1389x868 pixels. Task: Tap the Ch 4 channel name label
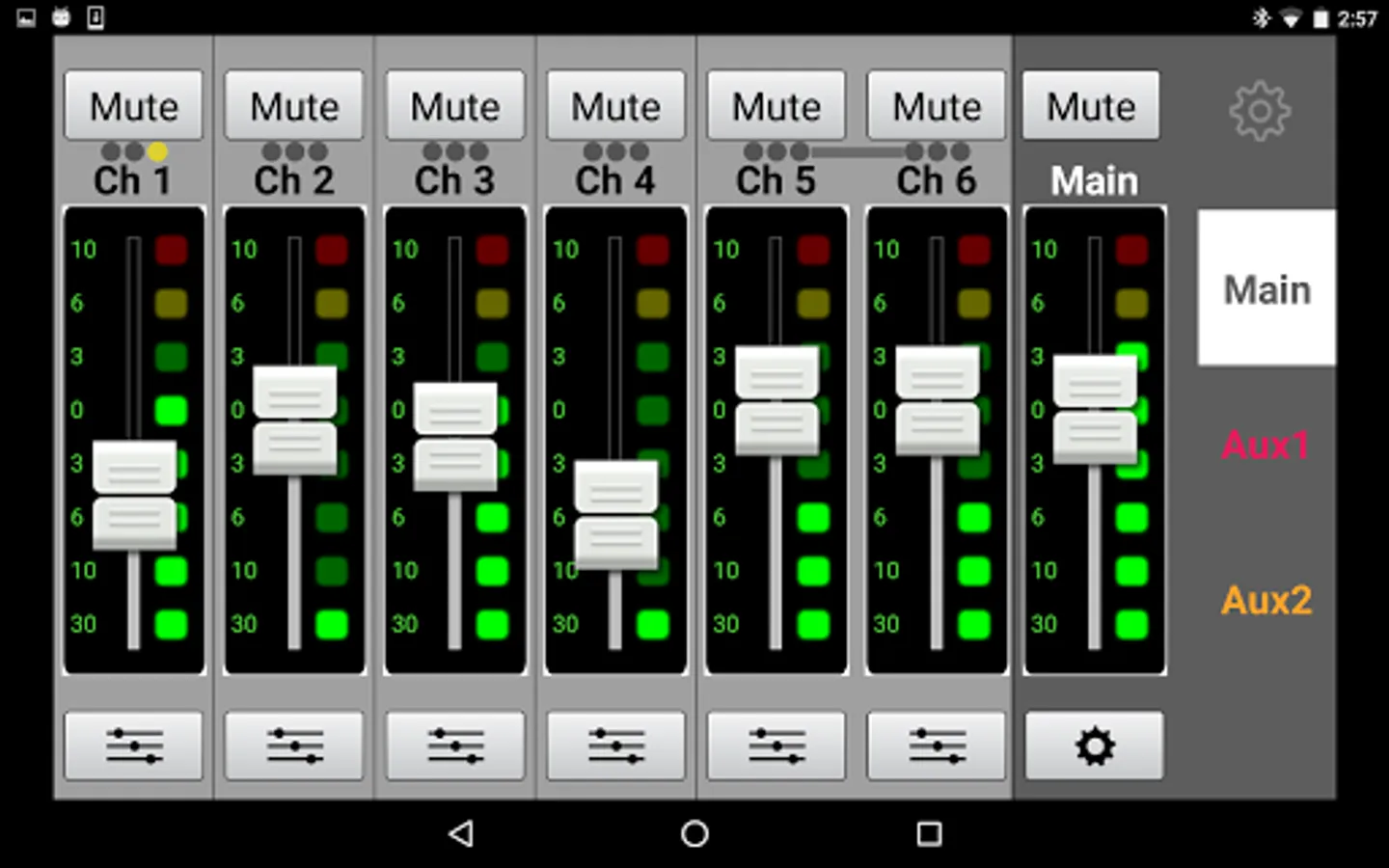614,180
